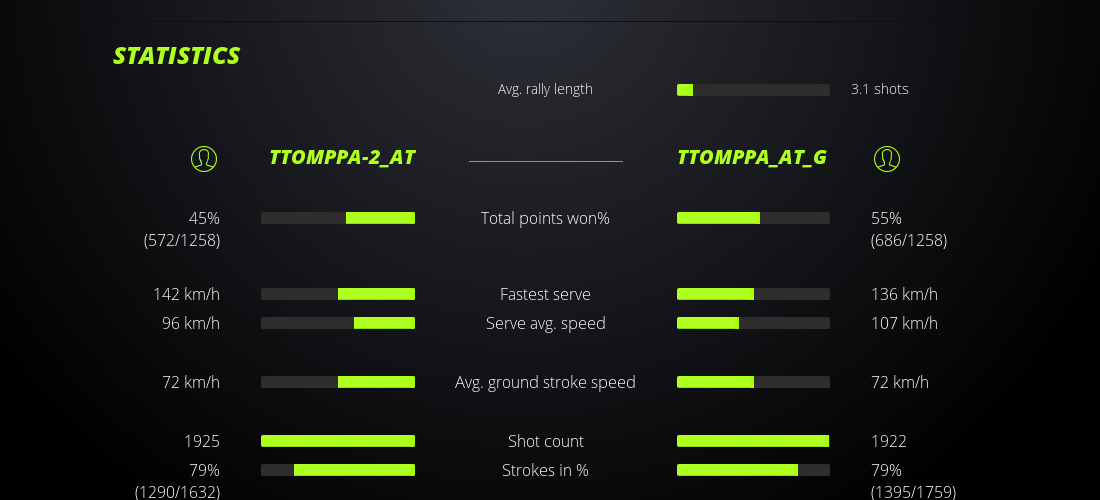Click the Fastest serve label
The width and height of the screenshot is (1100, 500).
[545, 294]
